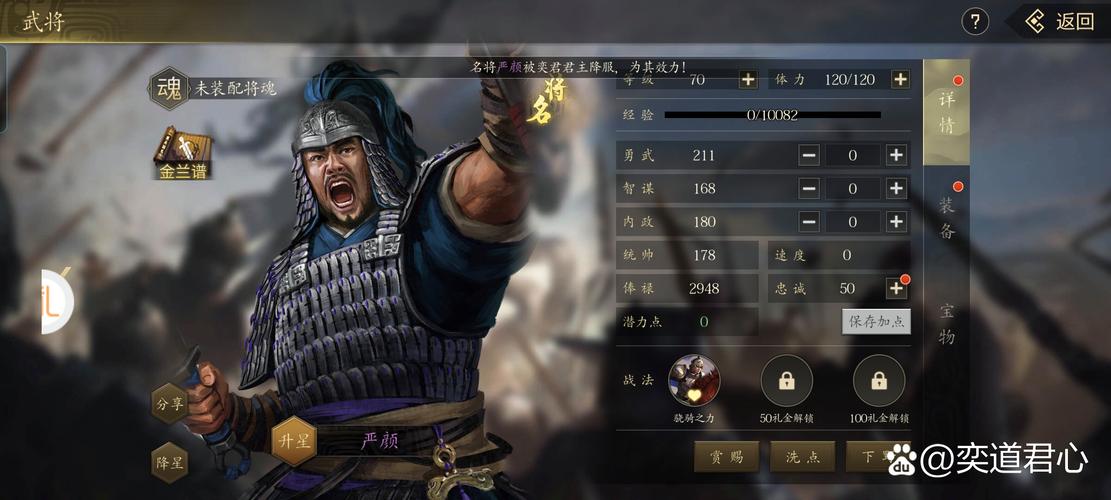Increase 内政 points with plus button
Screen dimensions: 1111x500
pyautogui.click(x=896, y=222)
